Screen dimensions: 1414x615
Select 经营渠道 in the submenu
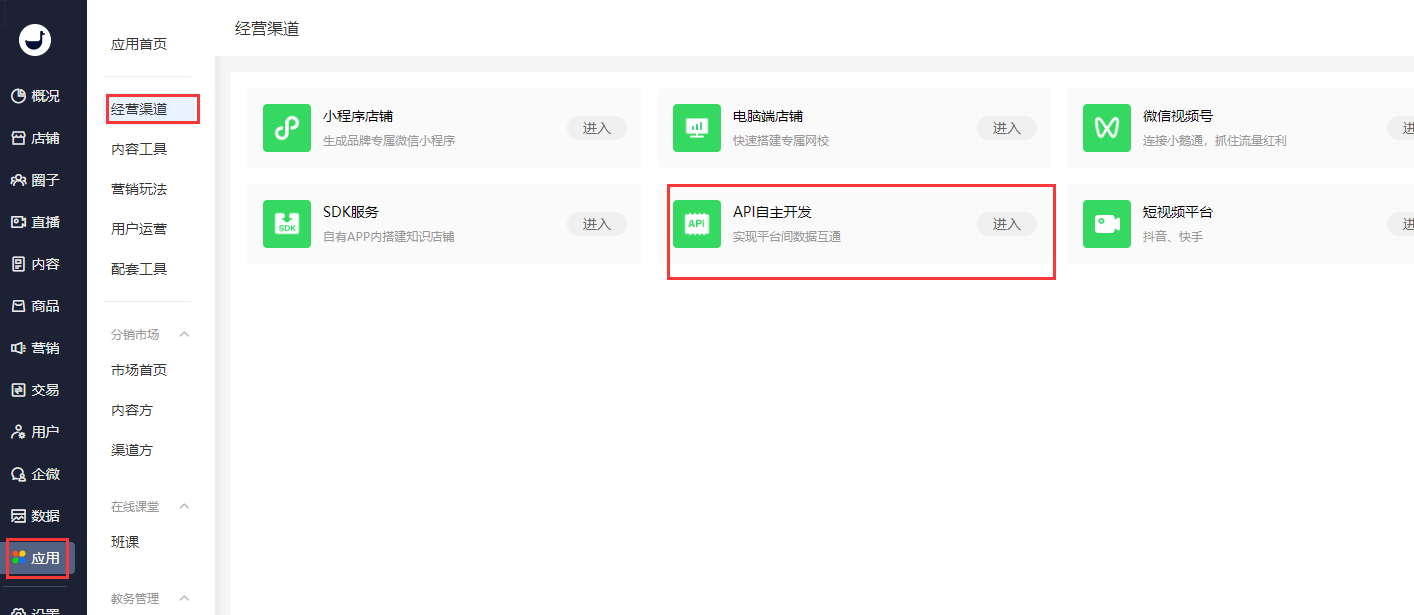(139, 109)
